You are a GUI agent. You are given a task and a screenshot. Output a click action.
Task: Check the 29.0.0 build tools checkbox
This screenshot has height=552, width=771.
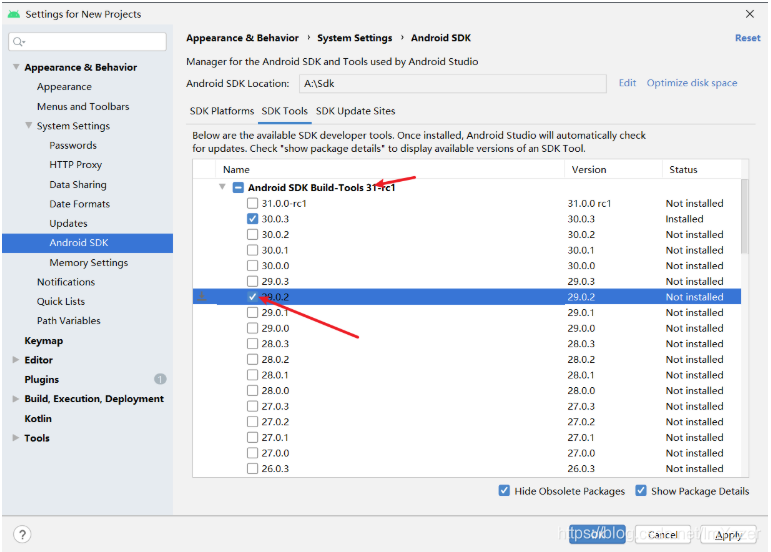(x=252, y=328)
